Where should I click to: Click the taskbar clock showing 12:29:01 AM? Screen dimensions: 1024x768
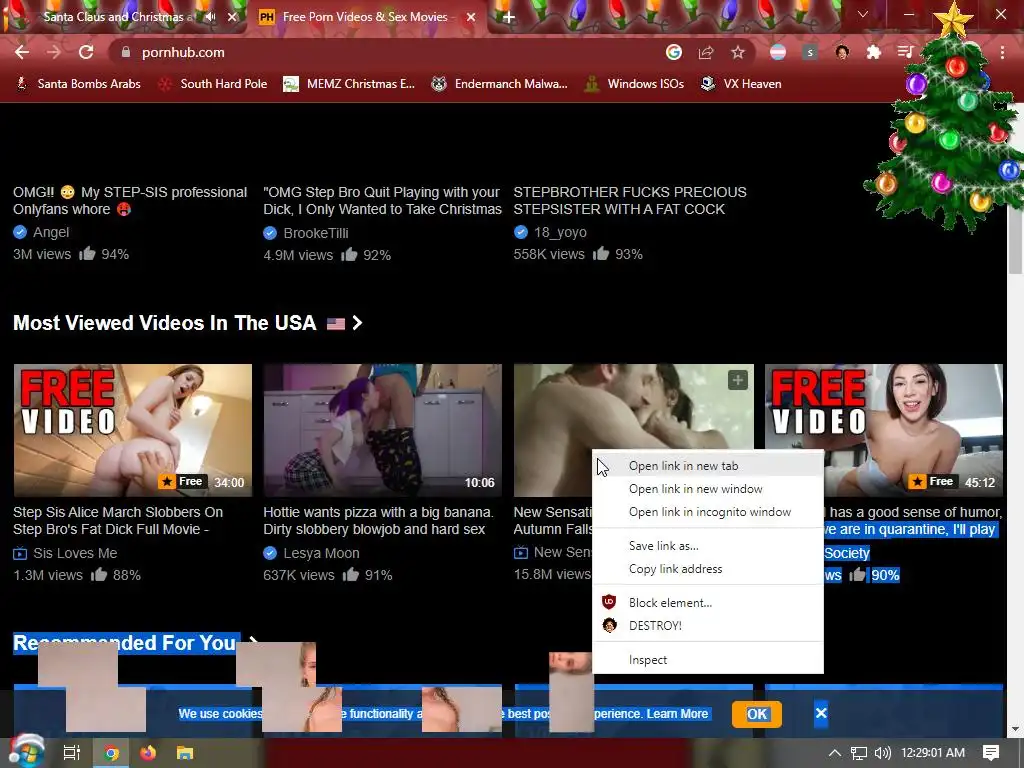tap(933, 753)
